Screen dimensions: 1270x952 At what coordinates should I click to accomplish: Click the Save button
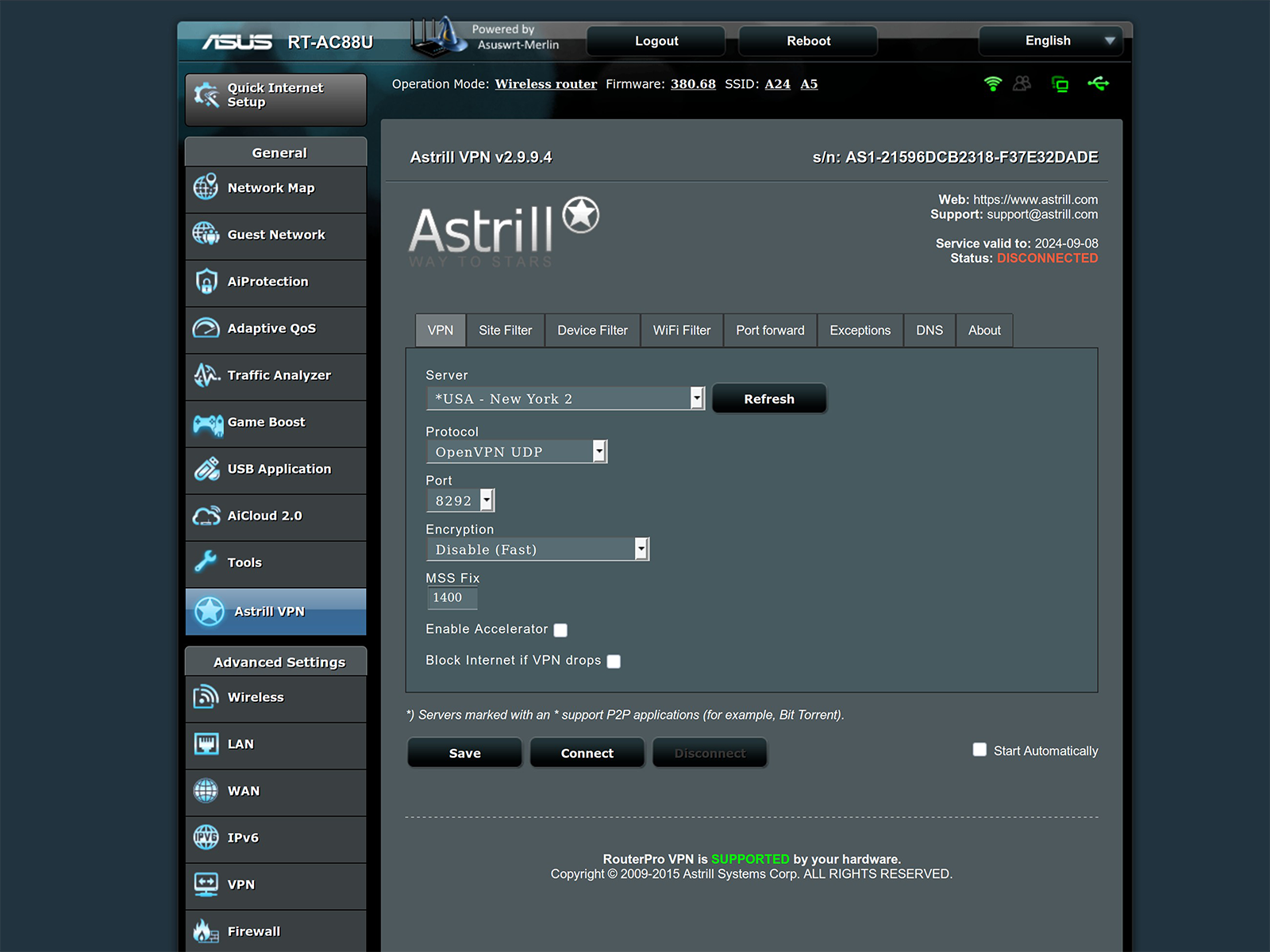465,753
